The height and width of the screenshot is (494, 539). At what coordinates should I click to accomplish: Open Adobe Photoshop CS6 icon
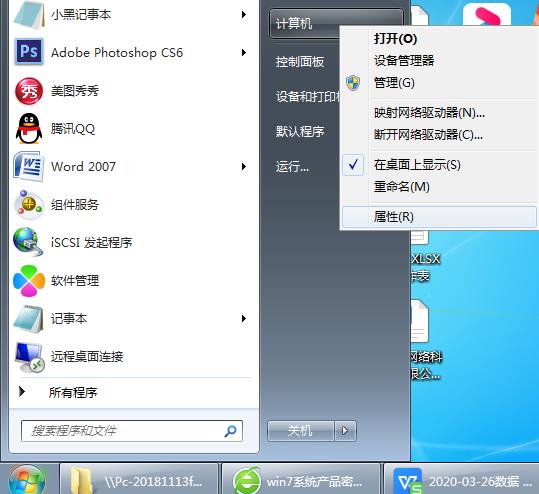(29, 52)
